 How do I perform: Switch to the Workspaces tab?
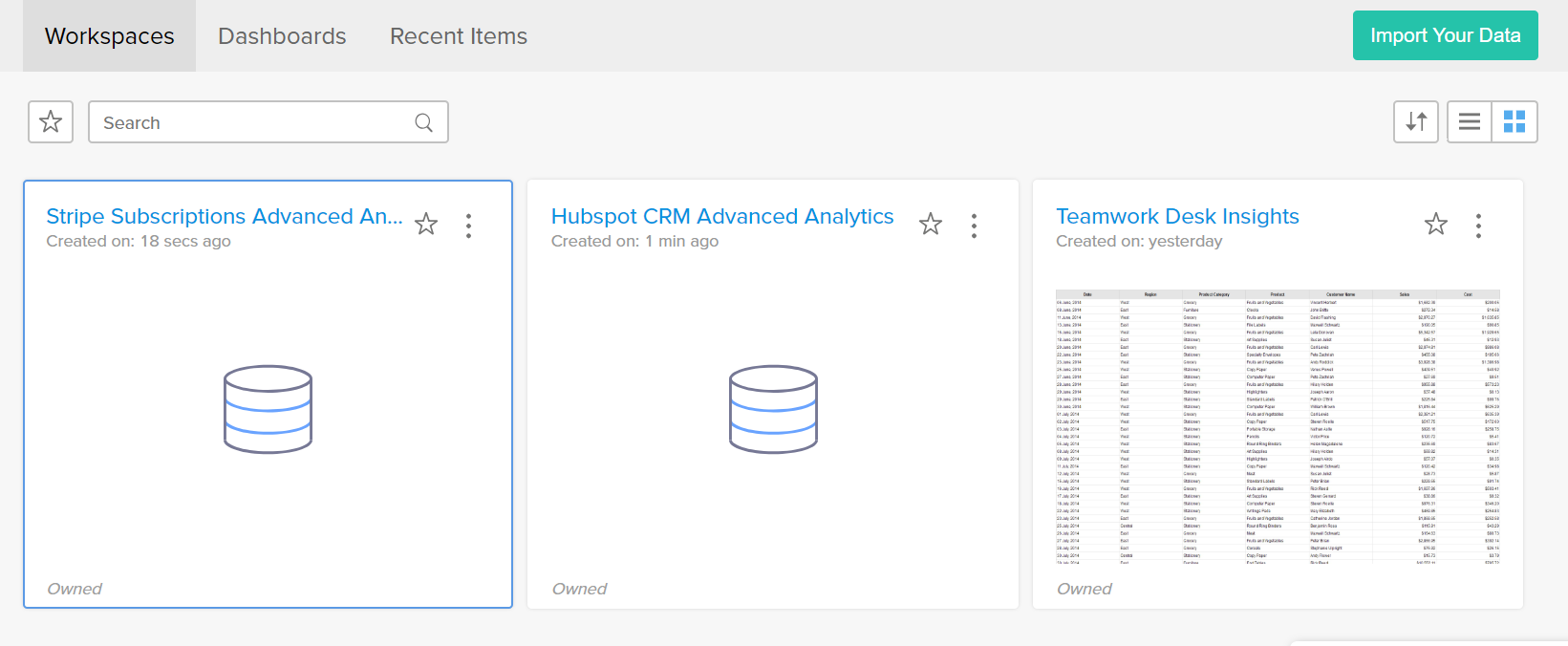pyautogui.click(x=110, y=36)
